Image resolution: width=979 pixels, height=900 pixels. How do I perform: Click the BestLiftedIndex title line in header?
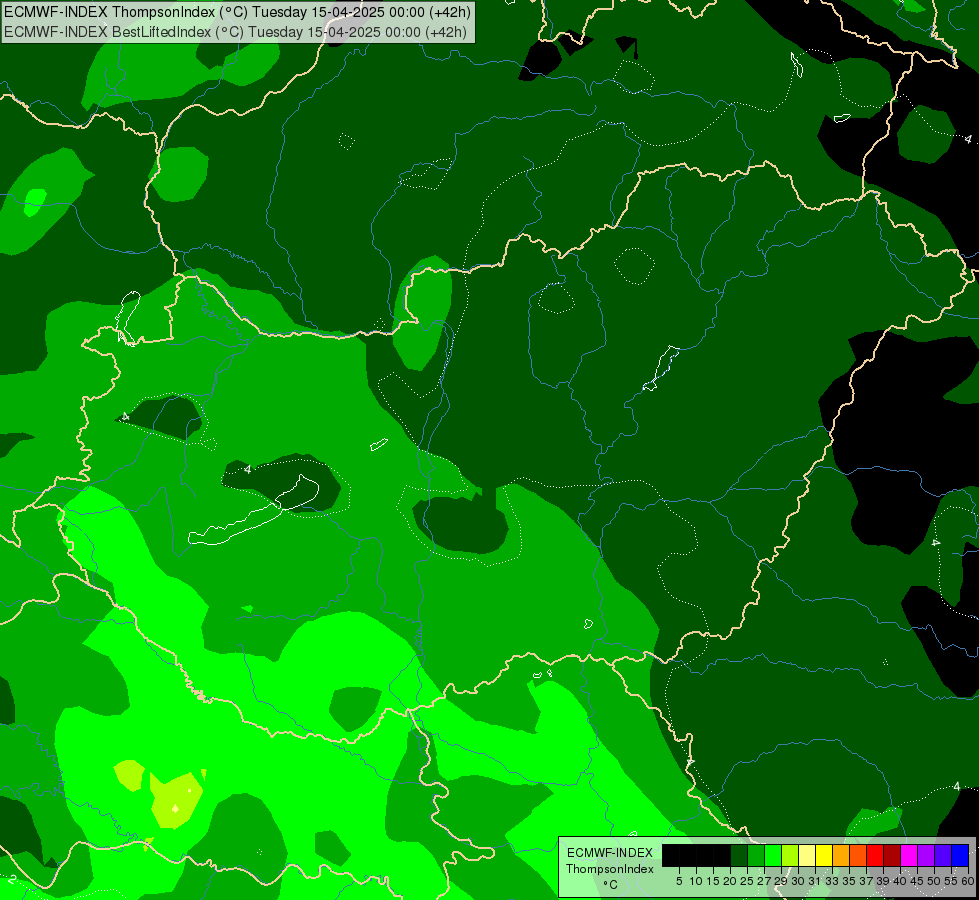coord(235,31)
